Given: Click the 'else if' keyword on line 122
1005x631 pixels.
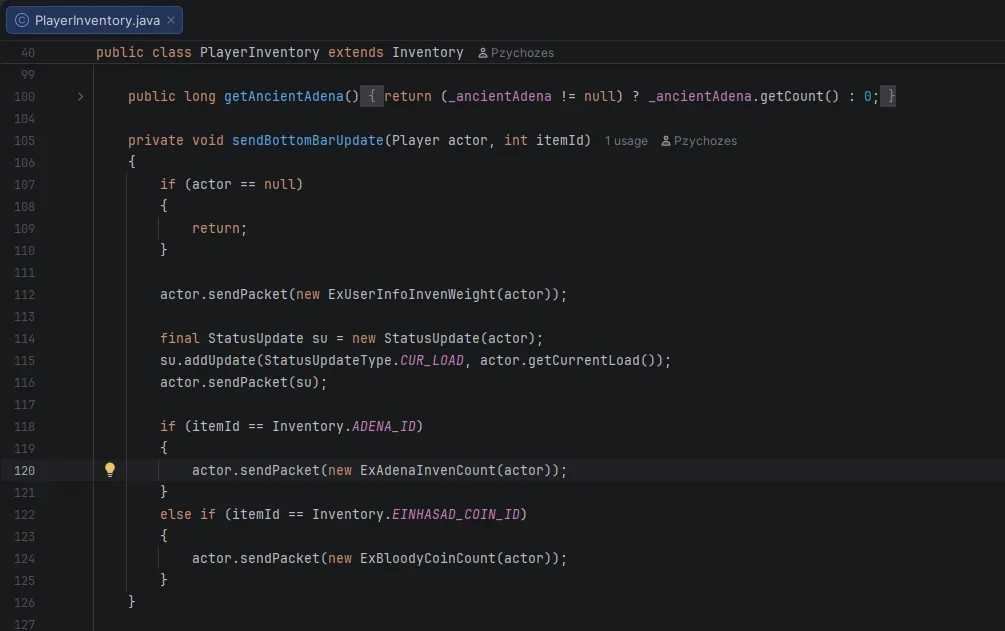Looking at the screenshot, I should [188, 514].
